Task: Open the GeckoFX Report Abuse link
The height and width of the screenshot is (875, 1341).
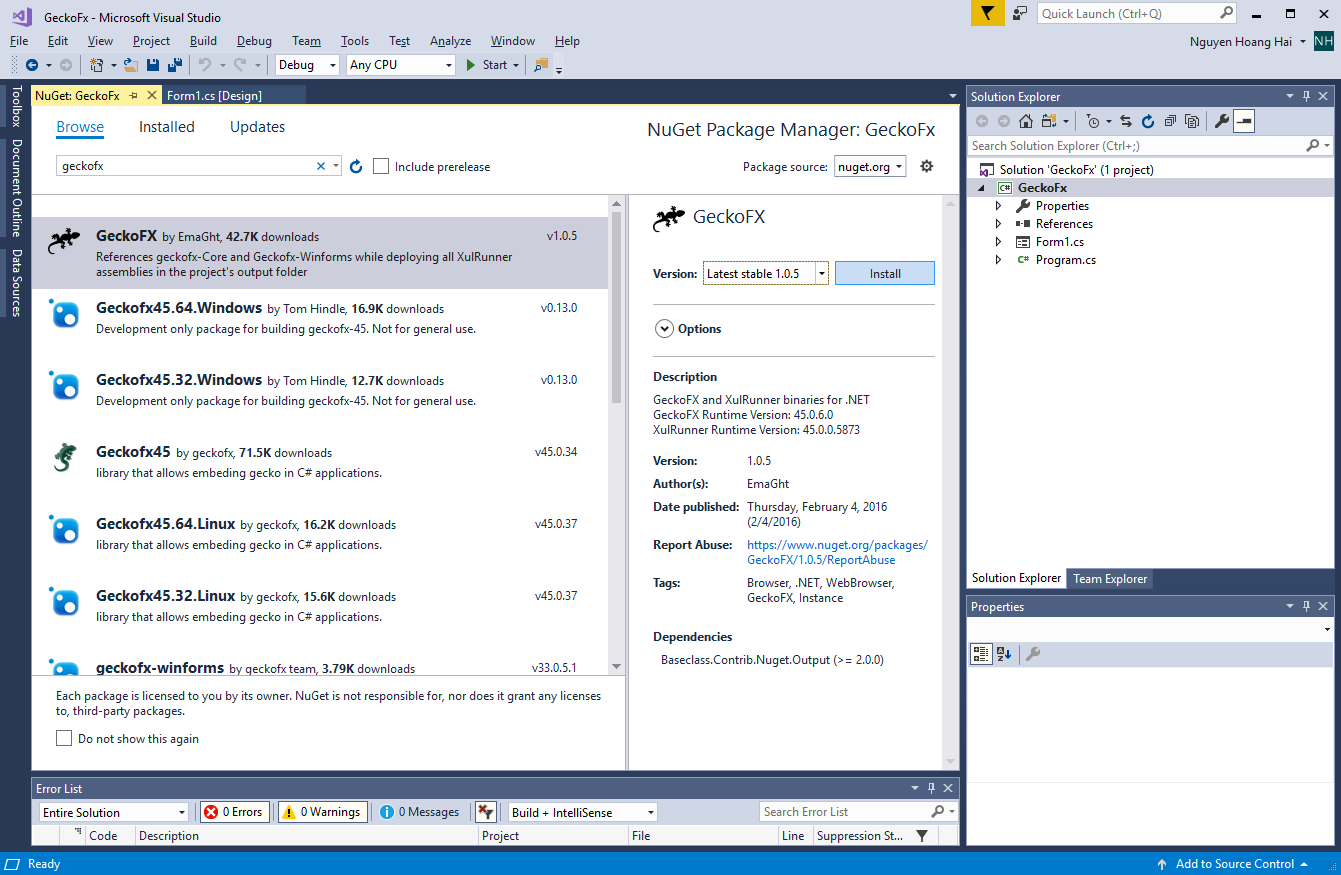Action: 837,552
